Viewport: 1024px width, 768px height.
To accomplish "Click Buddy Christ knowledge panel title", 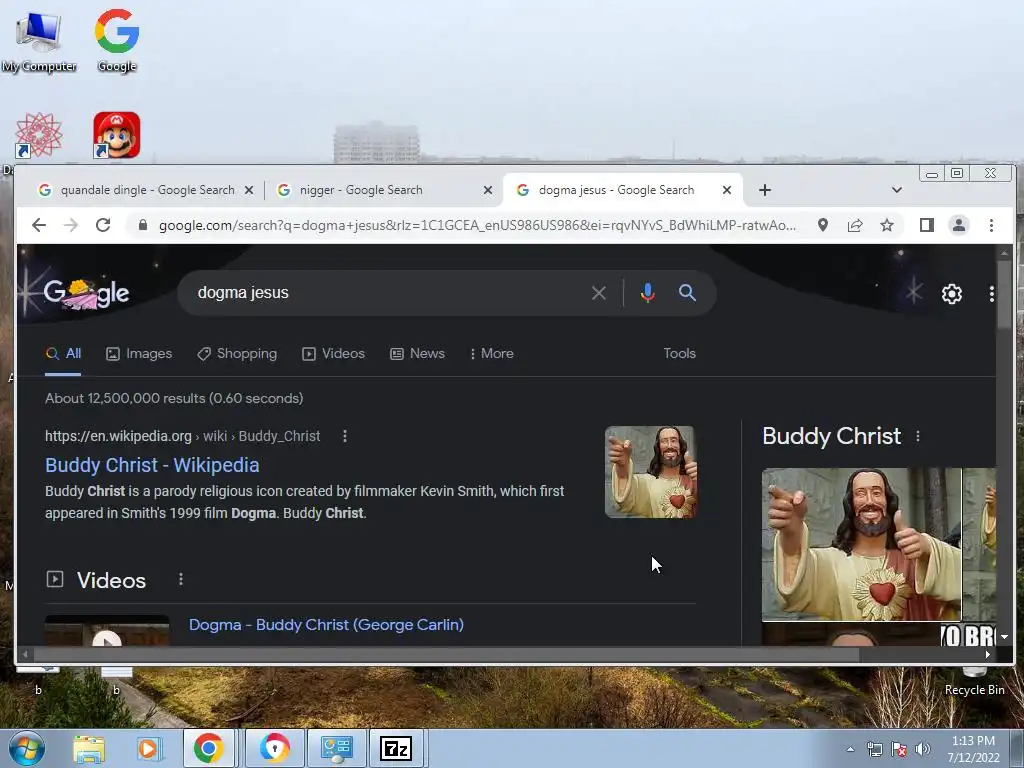I will (831, 436).
